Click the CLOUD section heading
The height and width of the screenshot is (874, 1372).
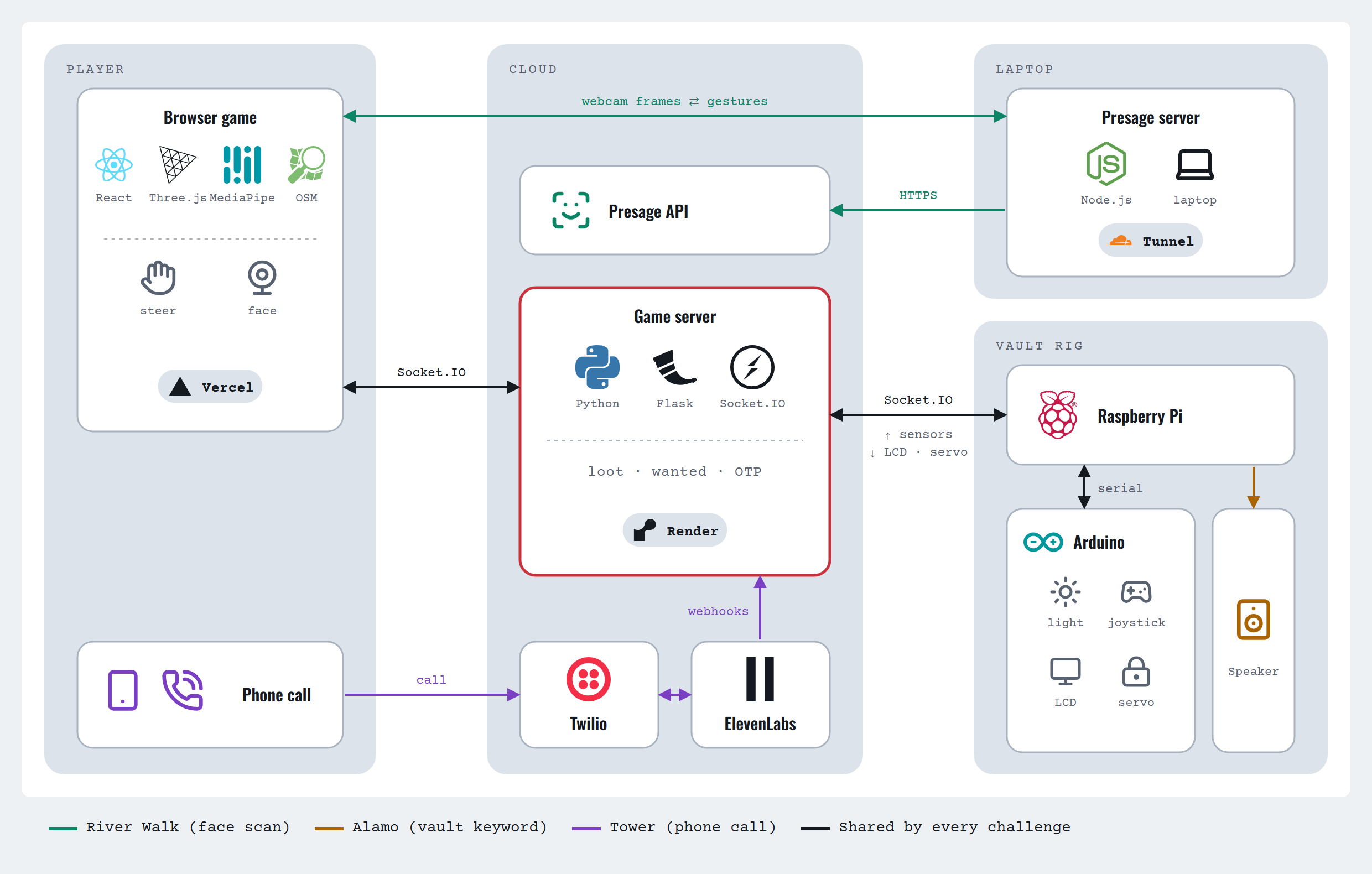(533, 70)
